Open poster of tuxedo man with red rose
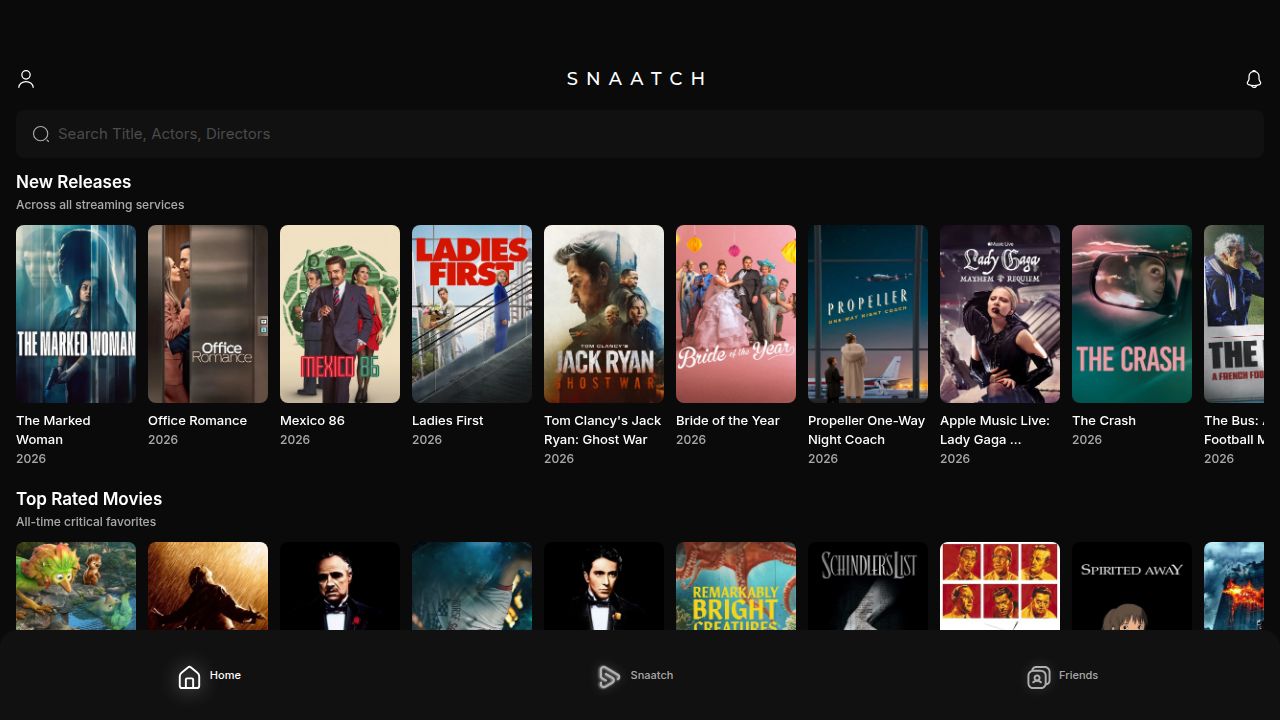Screen dimensions: 1280x720 point(340,586)
